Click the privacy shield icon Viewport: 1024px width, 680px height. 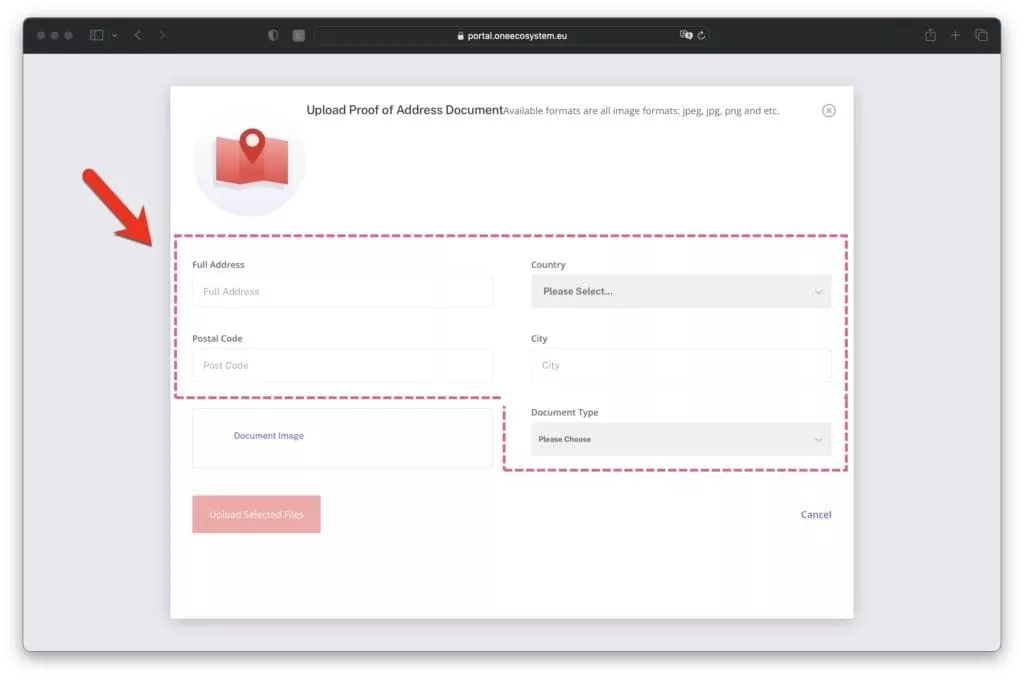273,35
